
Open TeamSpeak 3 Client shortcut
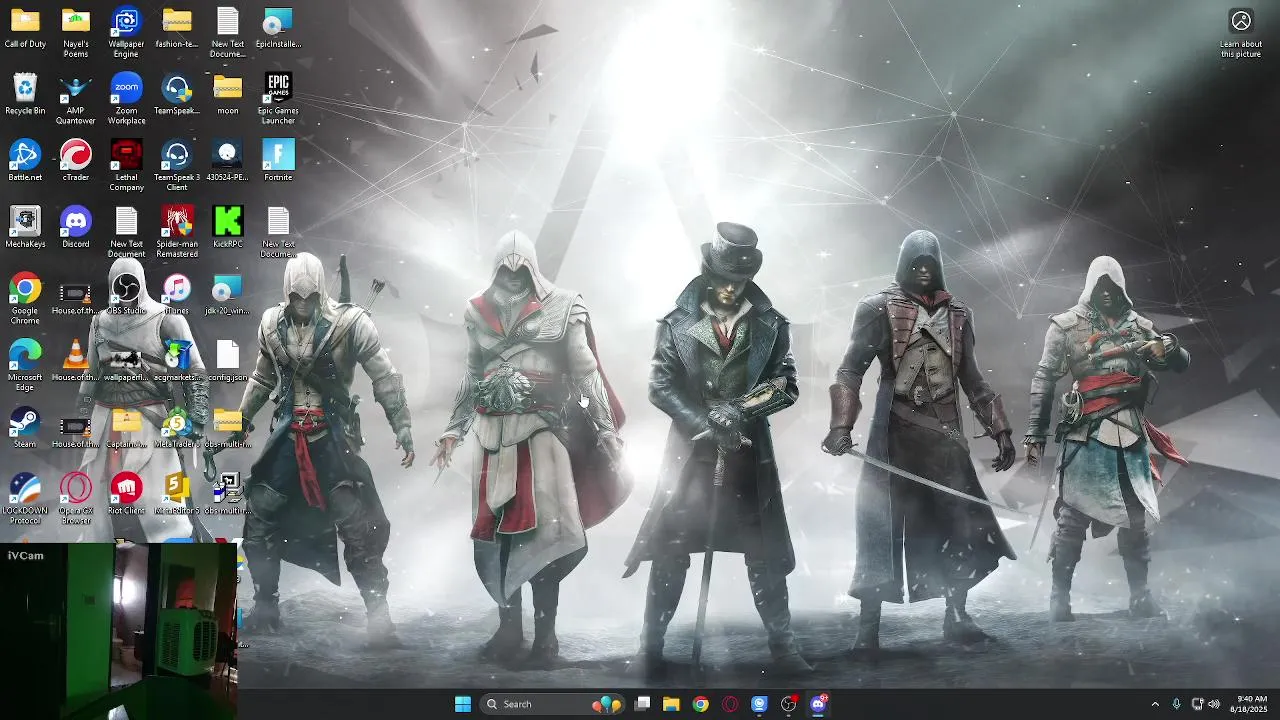pyautogui.click(x=177, y=166)
